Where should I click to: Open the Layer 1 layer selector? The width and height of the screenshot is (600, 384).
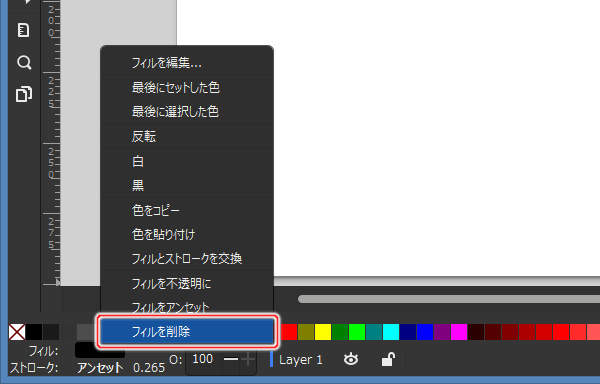tap(300, 360)
